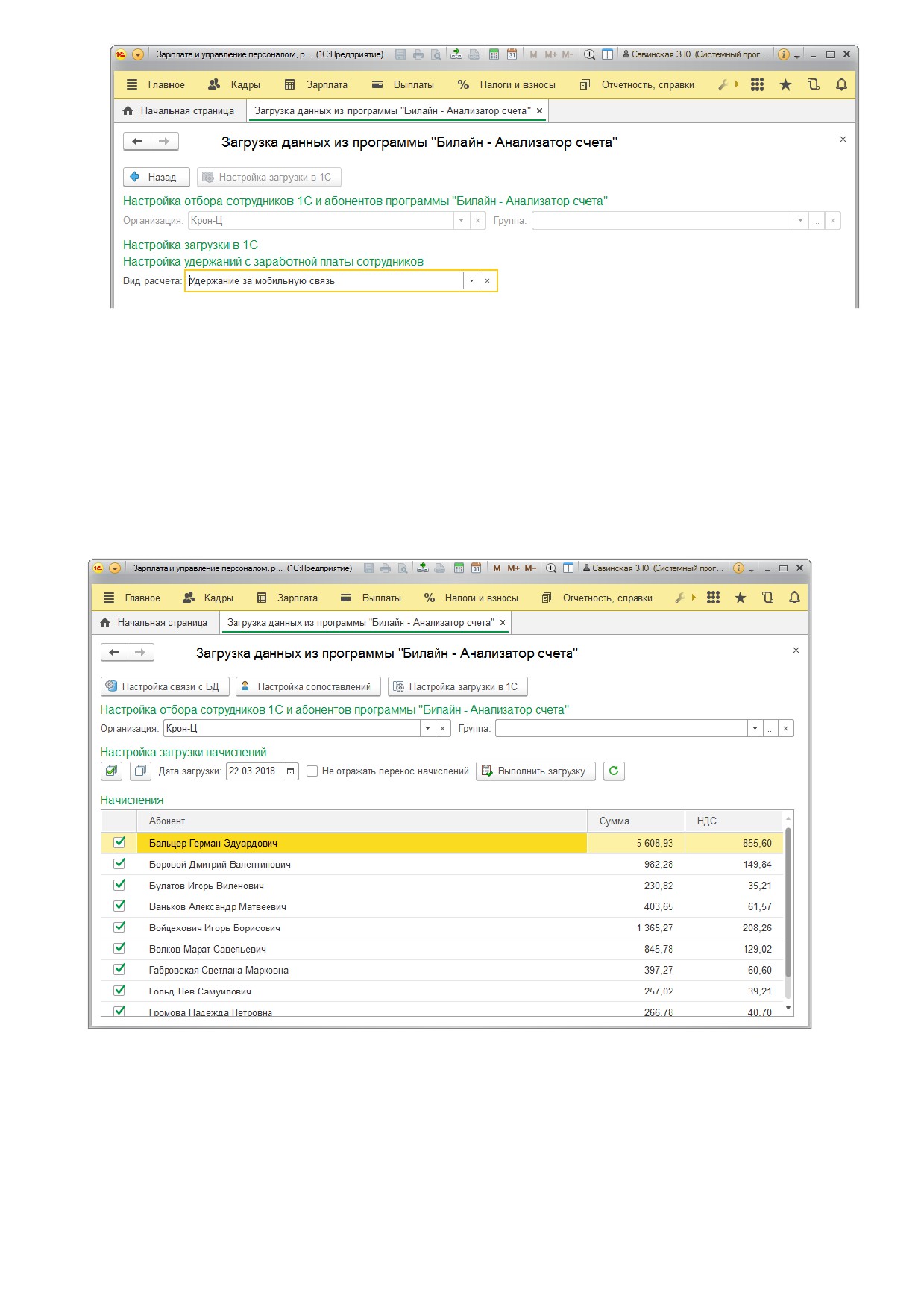Open Группа ellipsis selector in lower window
Screen dimensions: 924x1307
770,729
